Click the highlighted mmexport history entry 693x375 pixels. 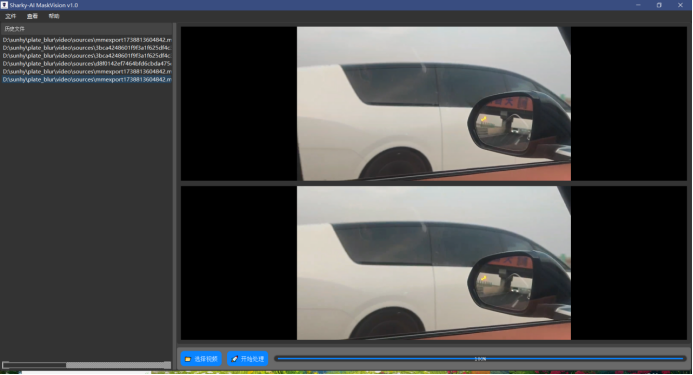point(87,80)
